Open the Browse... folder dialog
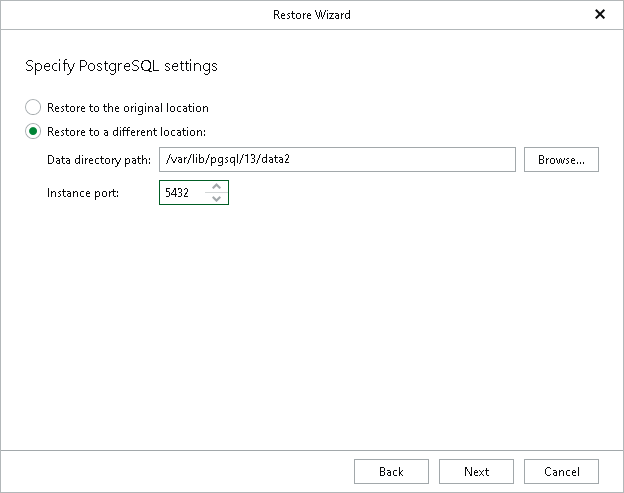Screen dimensions: 624x493 (561, 160)
